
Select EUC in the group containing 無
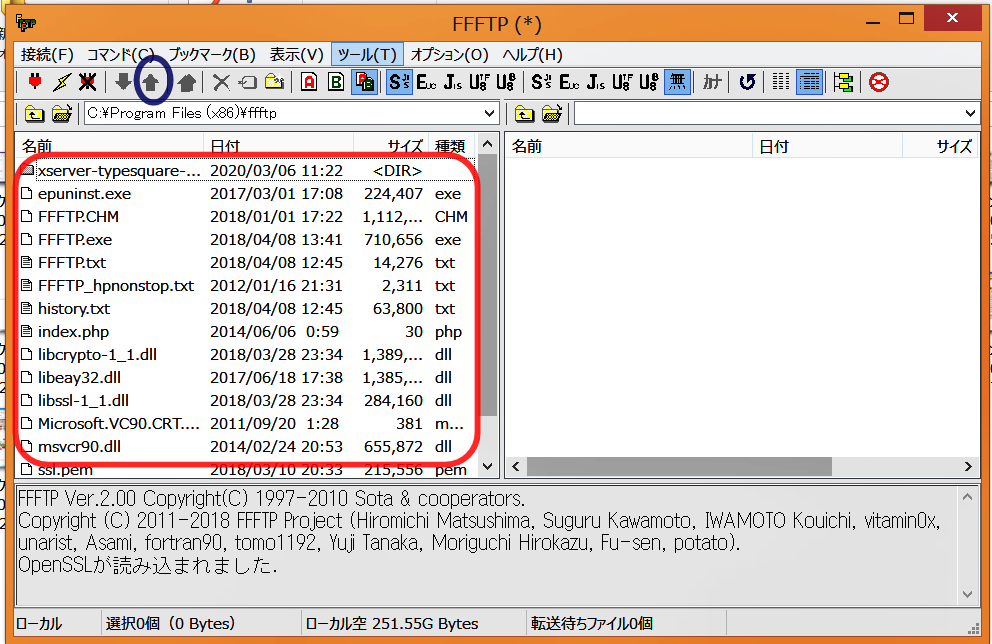569,82
